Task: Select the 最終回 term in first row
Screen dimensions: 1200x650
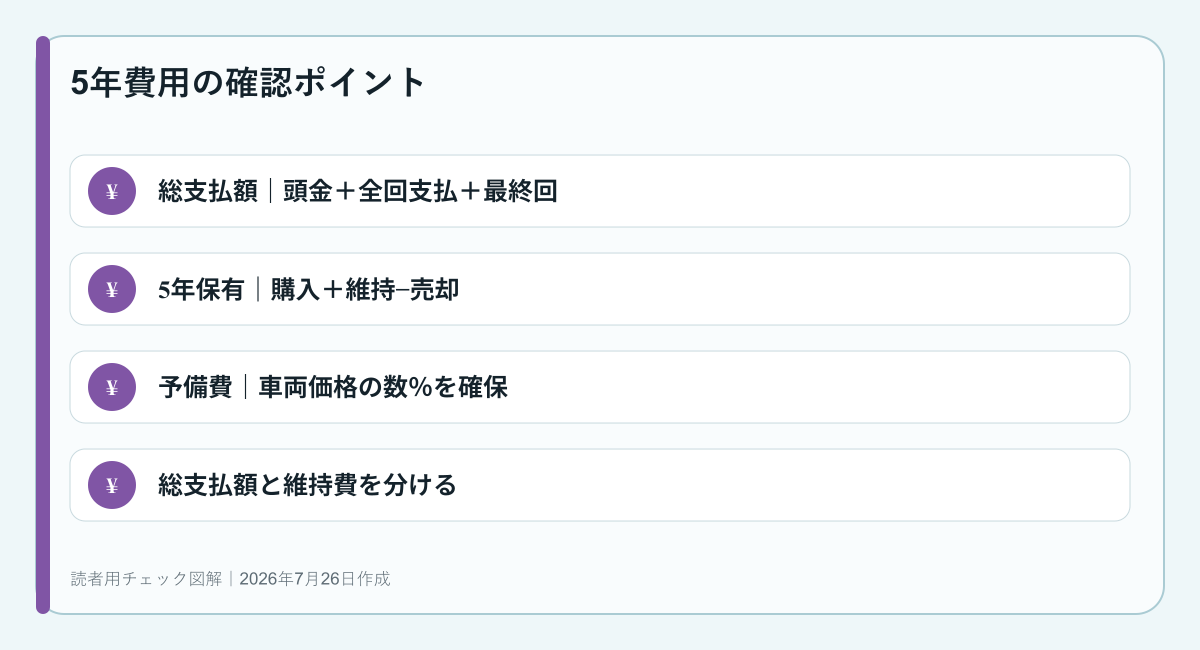Action: [x=520, y=191]
